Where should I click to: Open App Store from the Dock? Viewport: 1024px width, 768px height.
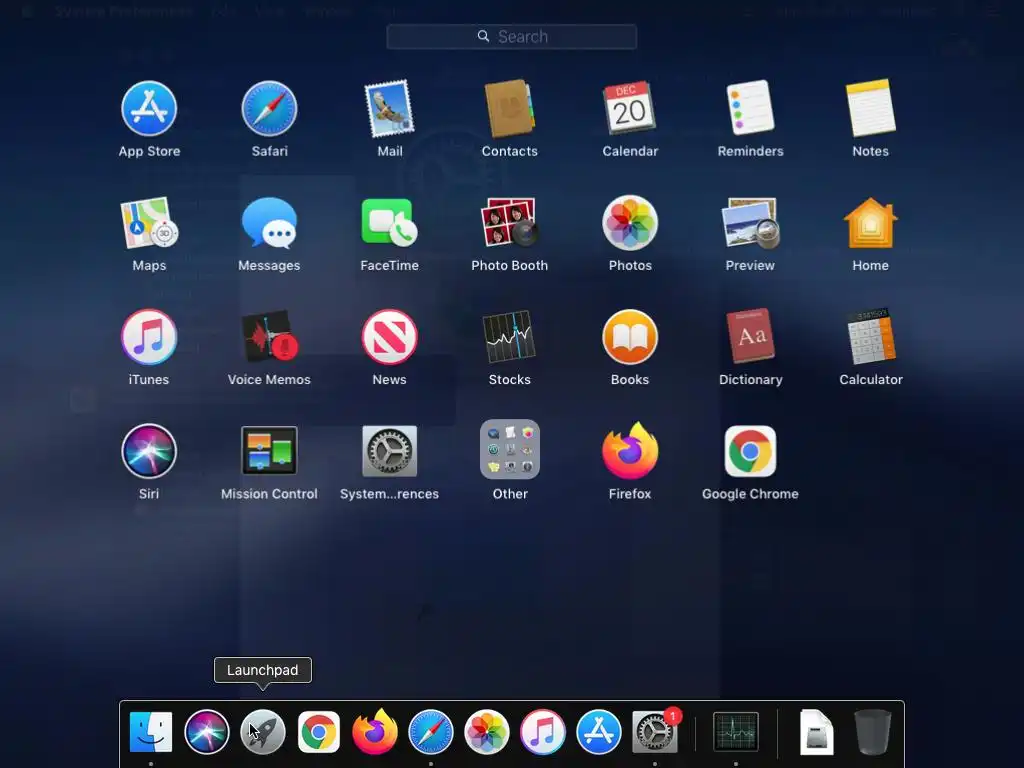click(x=599, y=732)
